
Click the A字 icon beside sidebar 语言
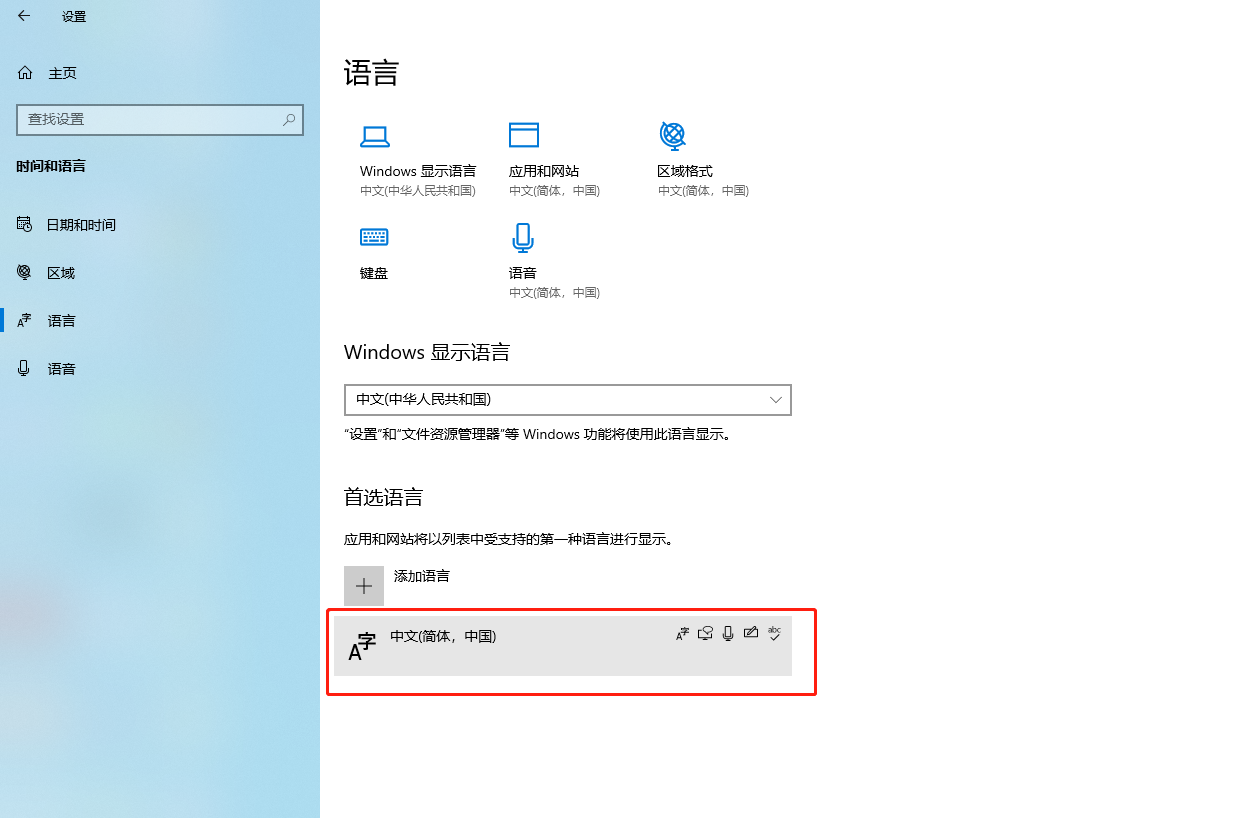tap(25, 321)
